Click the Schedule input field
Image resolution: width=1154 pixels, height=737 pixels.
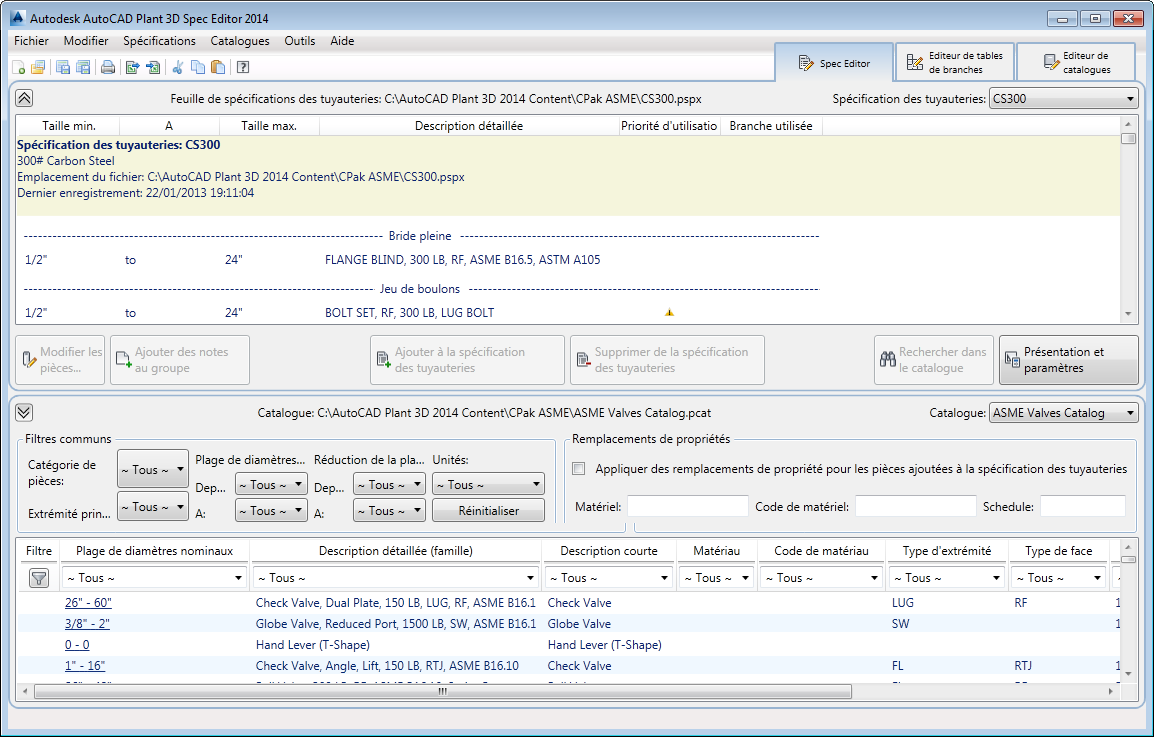point(1083,507)
